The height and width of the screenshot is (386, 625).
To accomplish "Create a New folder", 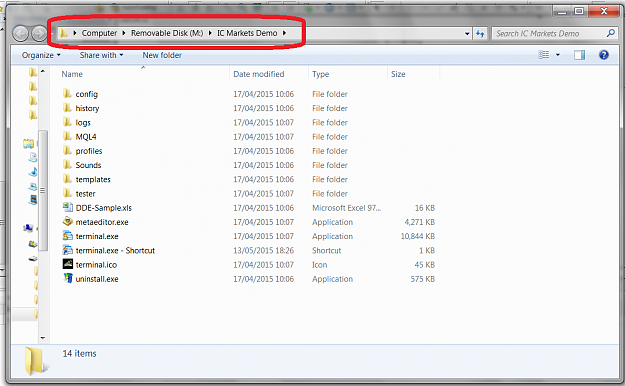I will 162,55.
